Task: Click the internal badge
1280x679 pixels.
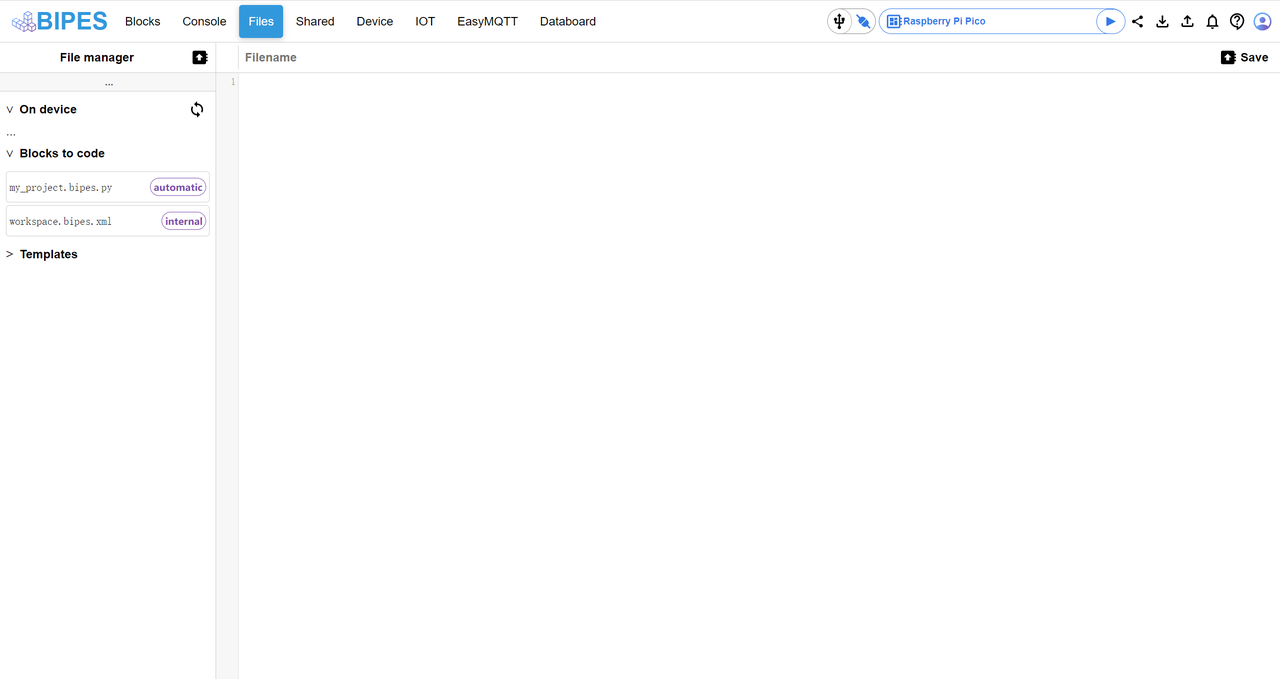Action: (184, 221)
